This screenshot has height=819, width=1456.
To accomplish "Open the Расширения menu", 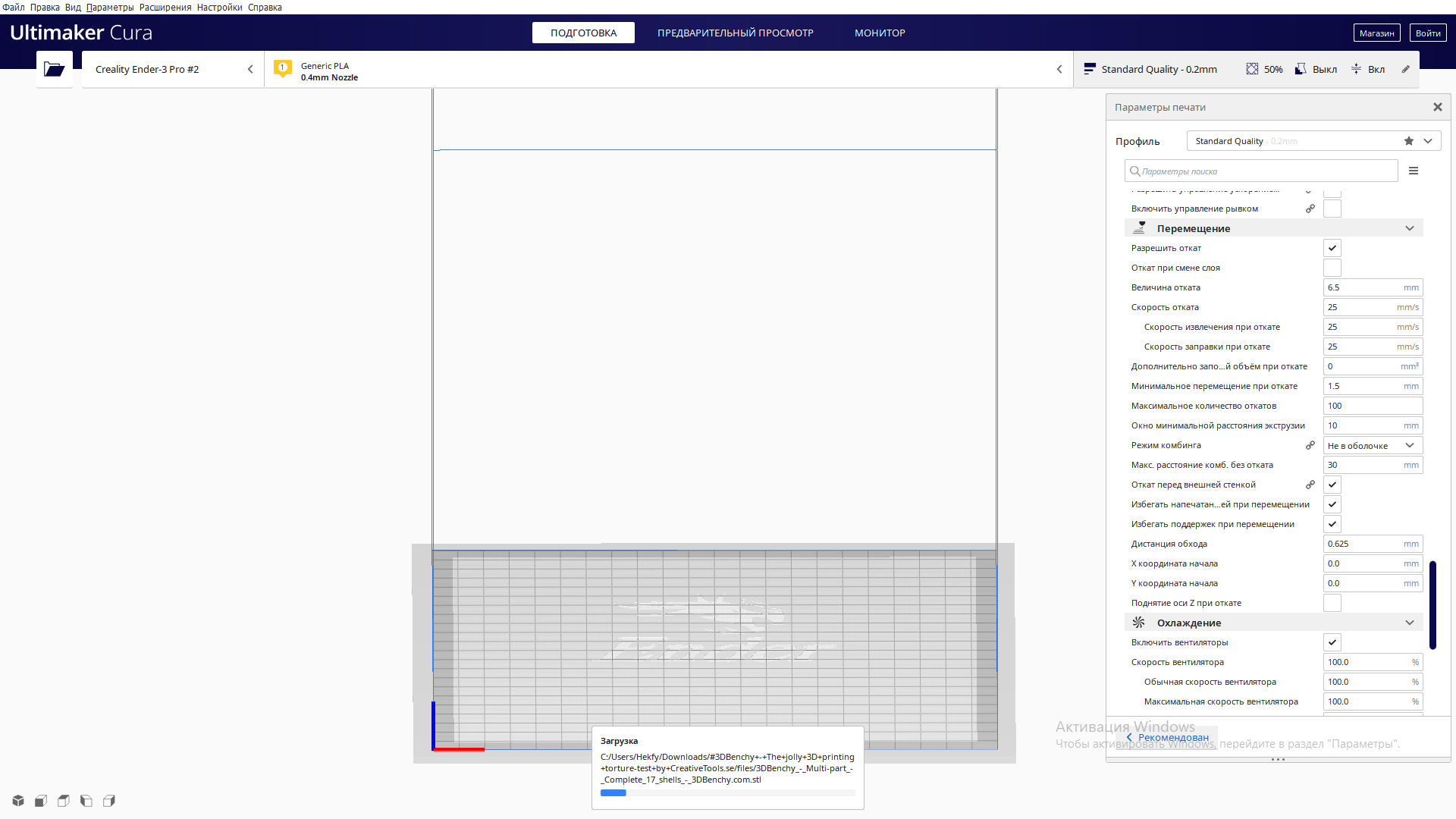I will point(165,8).
